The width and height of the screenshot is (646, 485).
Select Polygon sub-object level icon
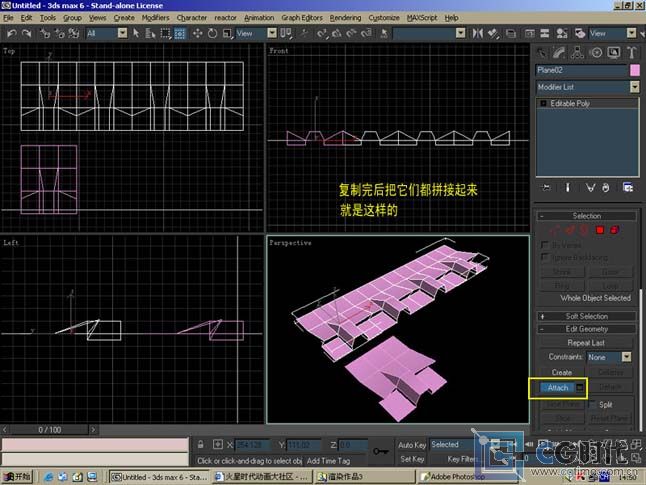pos(600,230)
